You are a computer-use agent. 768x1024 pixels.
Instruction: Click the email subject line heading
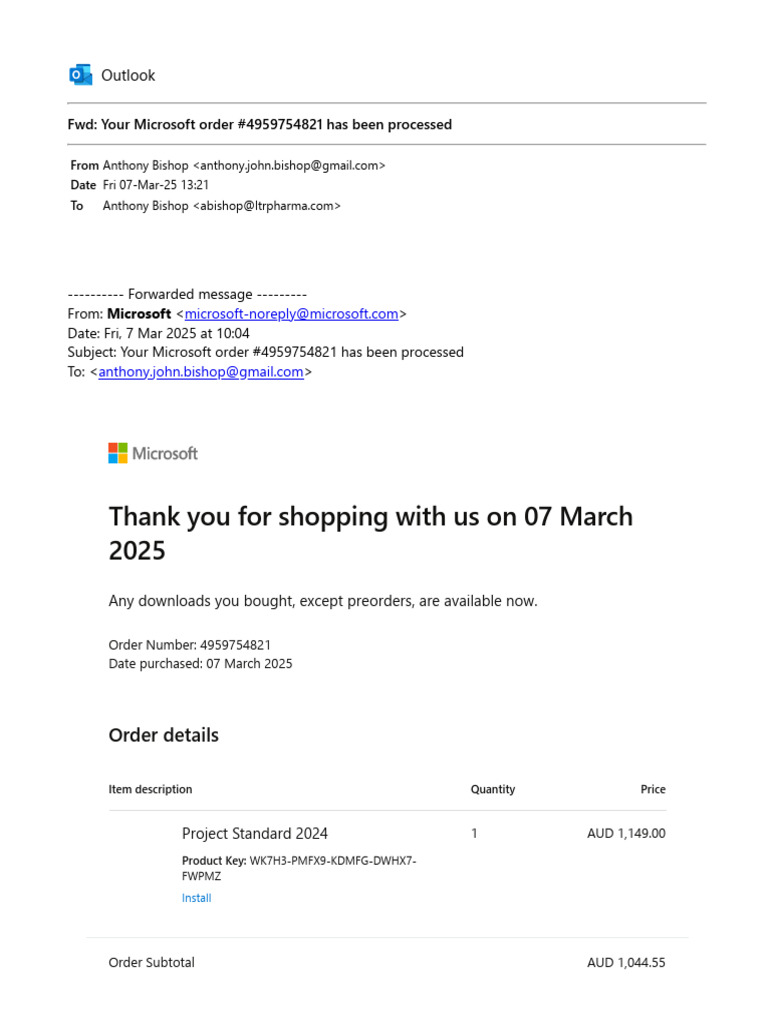pyautogui.click(x=259, y=125)
